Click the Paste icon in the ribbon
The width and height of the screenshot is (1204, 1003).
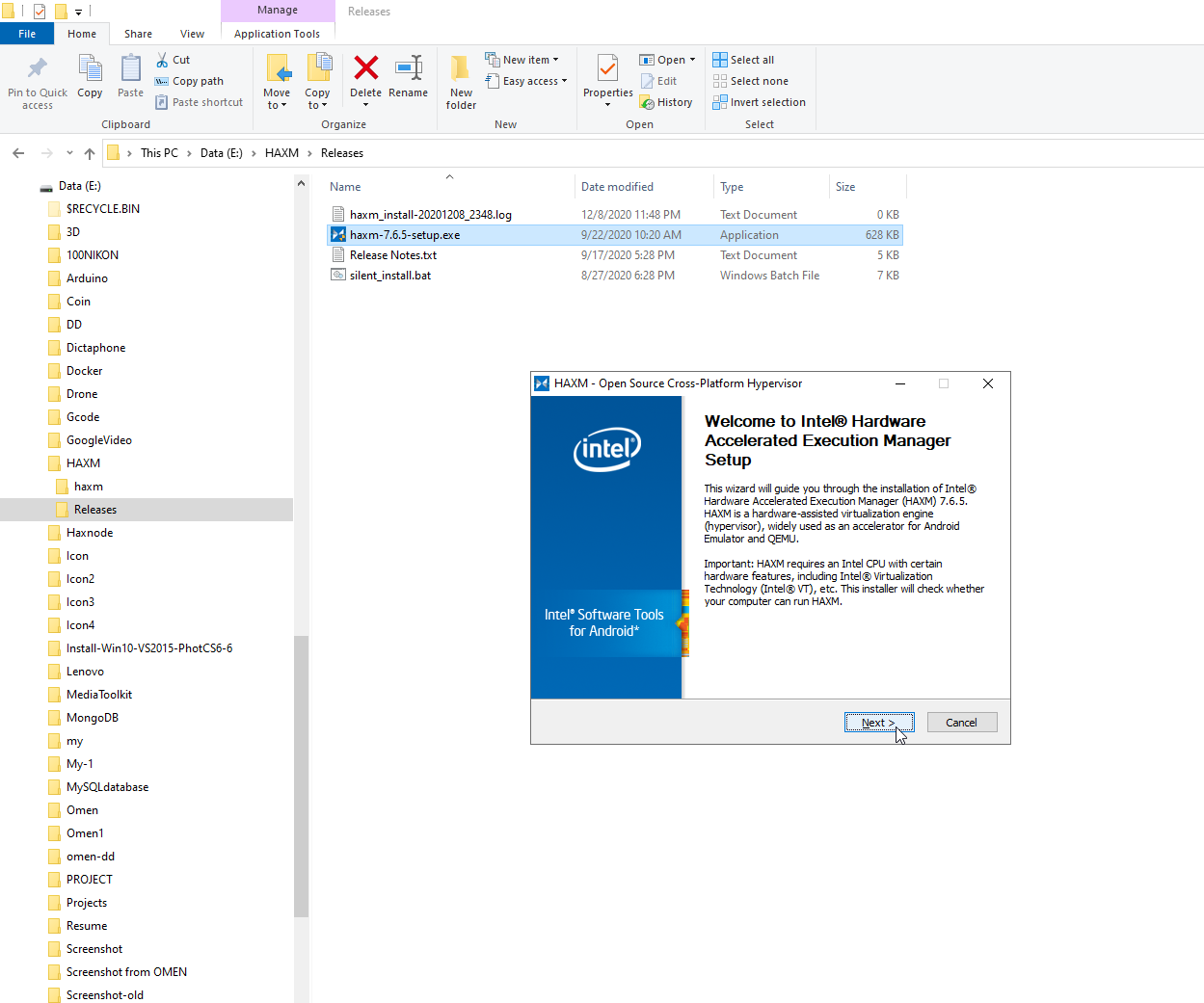pos(130,68)
